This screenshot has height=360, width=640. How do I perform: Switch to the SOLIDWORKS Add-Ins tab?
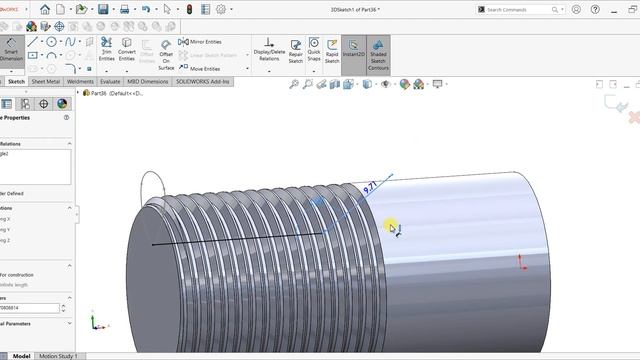202,82
